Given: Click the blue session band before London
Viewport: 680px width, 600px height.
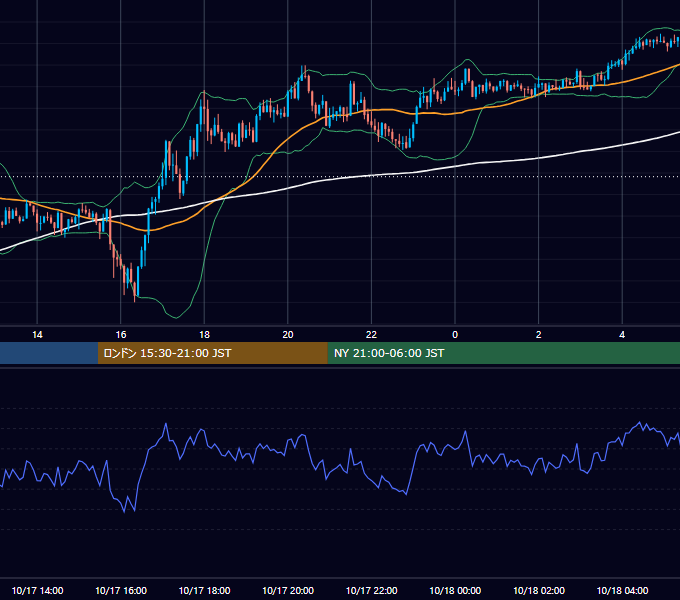Looking at the screenshot, I should coord(49,353).
